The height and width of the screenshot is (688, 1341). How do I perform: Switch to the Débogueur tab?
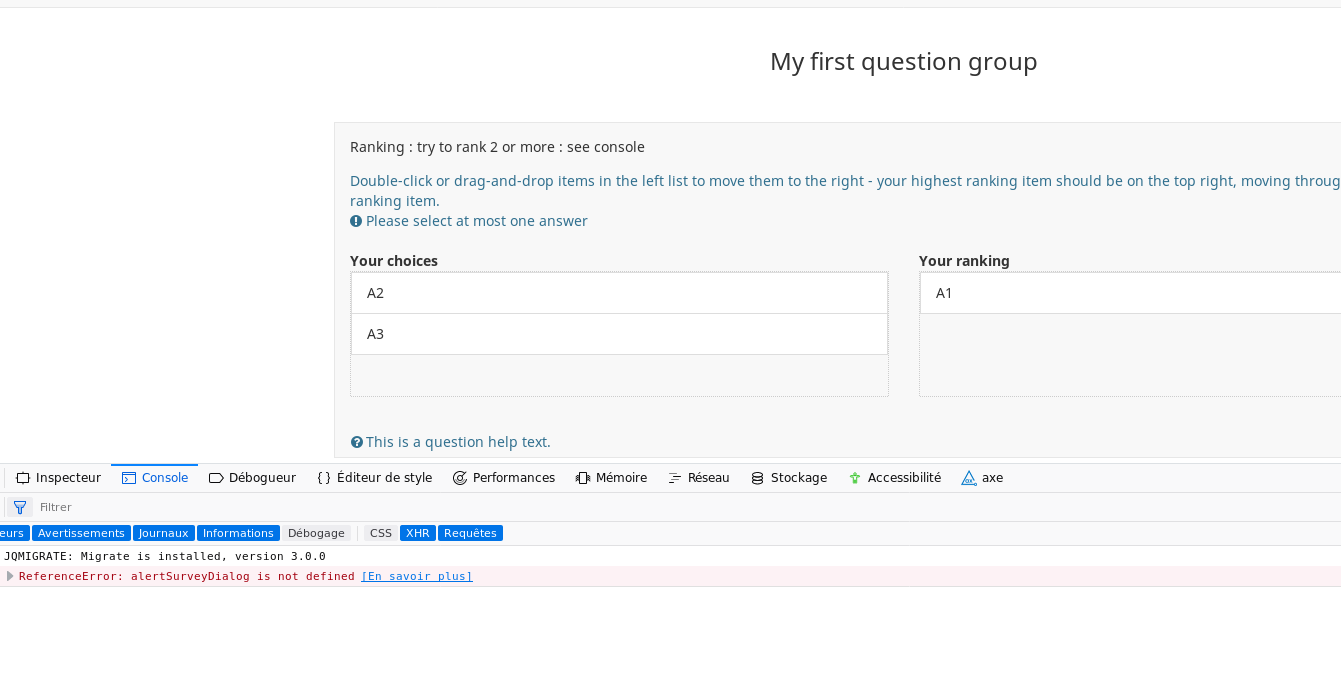click(252, 478)
